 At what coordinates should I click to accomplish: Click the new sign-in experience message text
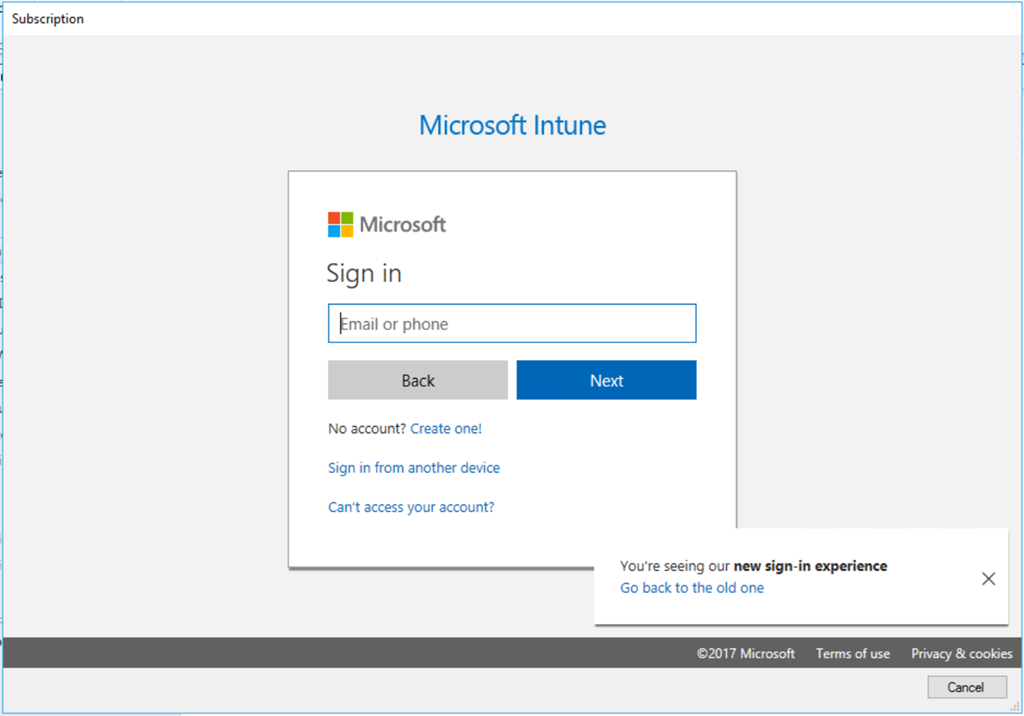click(753, 566)
